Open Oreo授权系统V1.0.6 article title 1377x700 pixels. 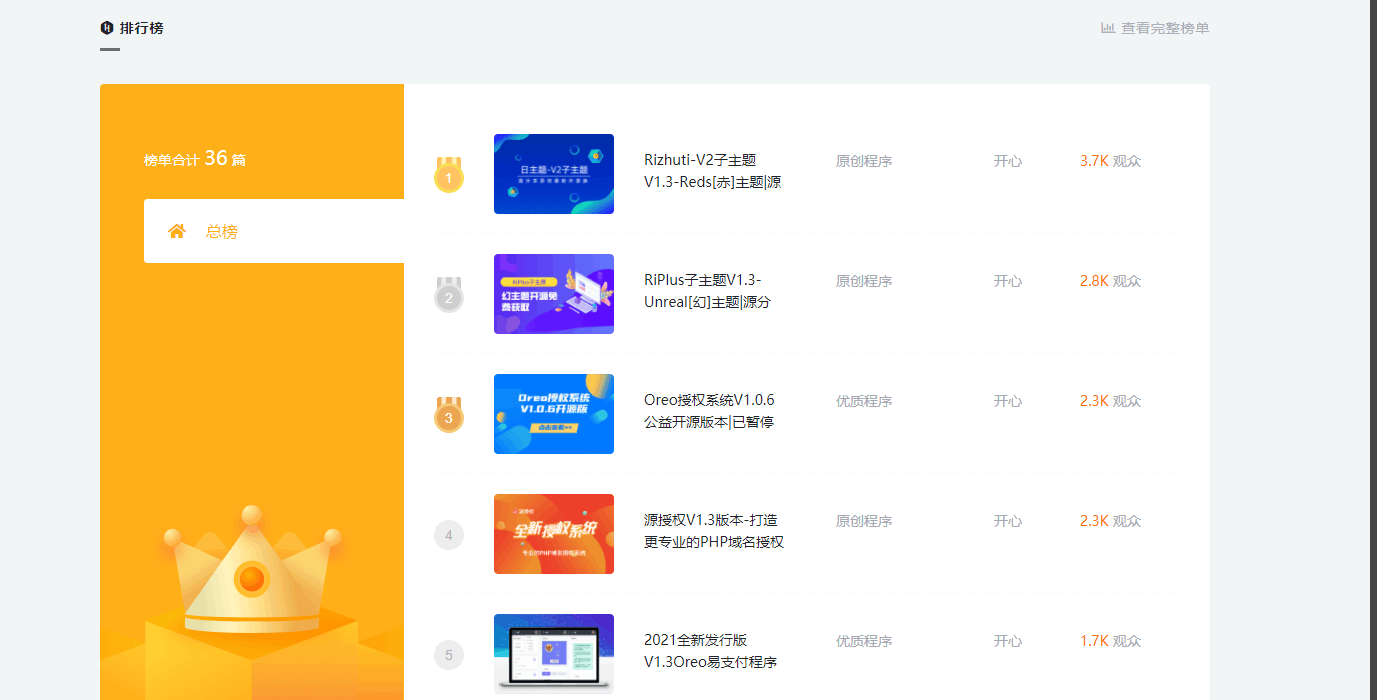click(x=709, y=411)
